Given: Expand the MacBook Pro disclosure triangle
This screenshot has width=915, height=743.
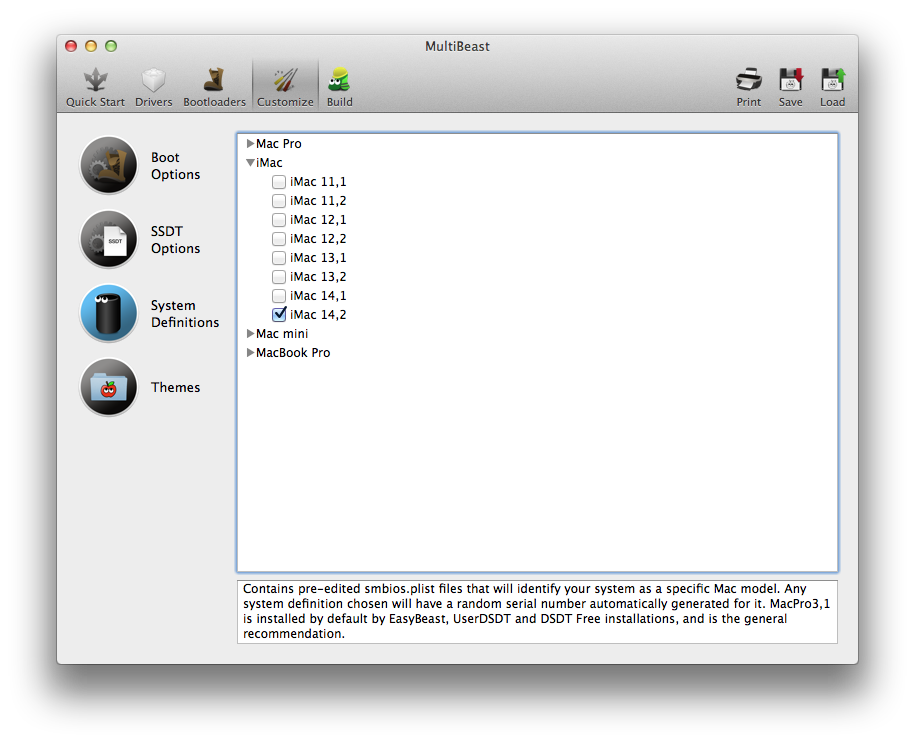Looking at the screenshot, I should pos(250,353).
